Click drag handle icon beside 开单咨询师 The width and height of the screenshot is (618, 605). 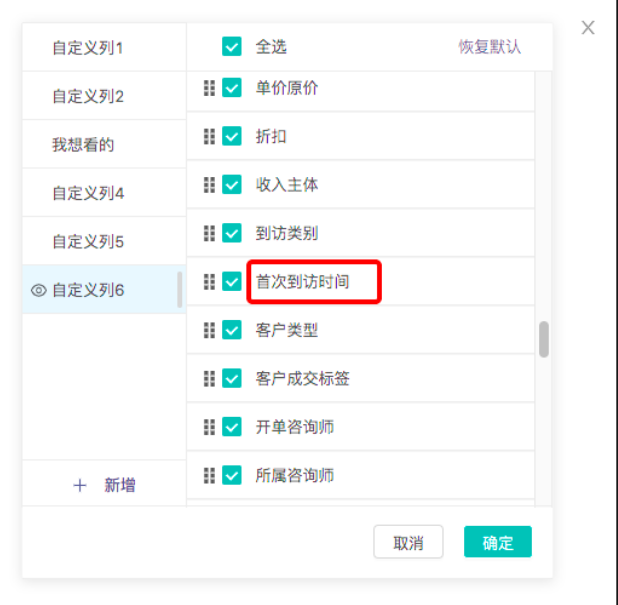pos(209,427)
